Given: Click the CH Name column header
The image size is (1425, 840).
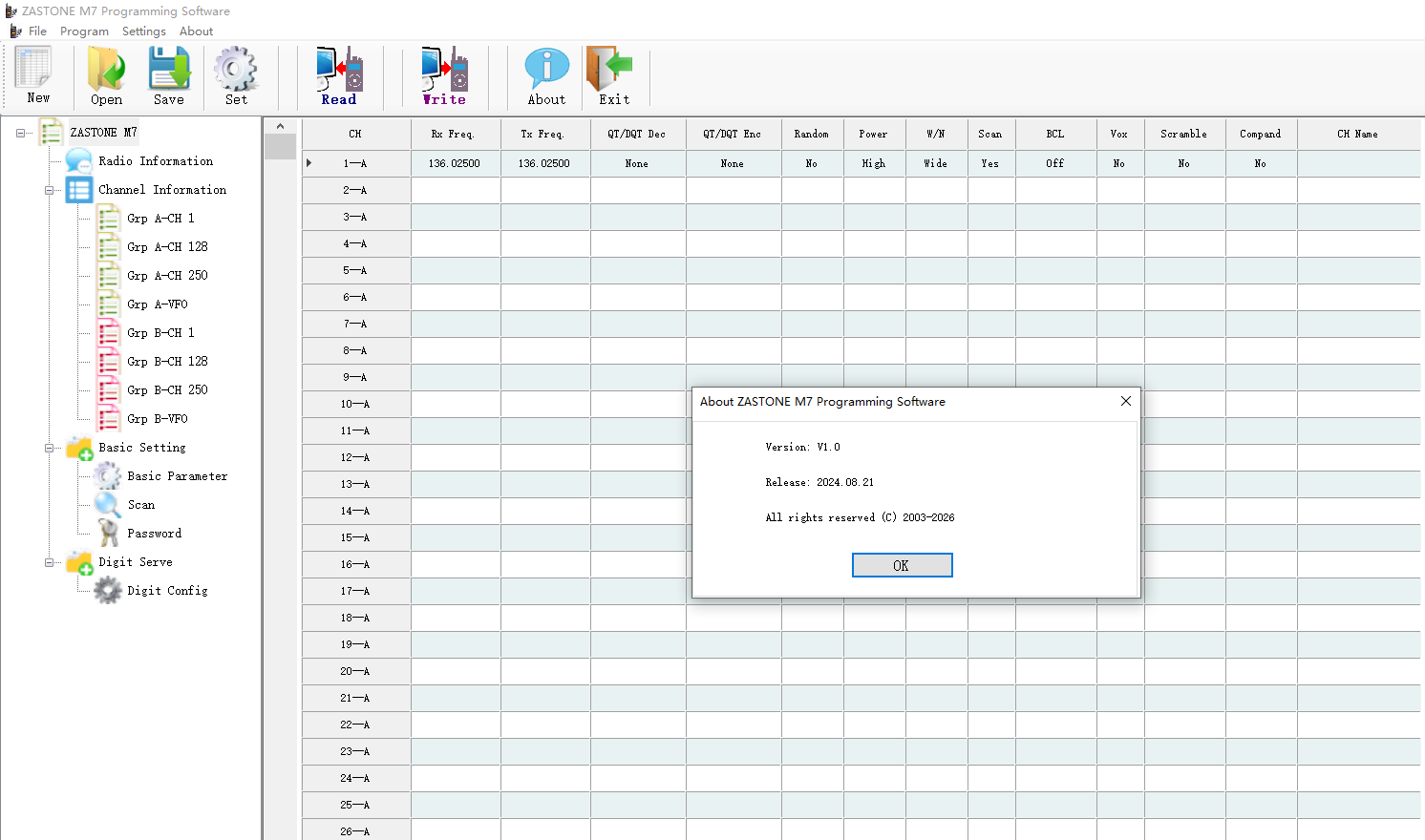Looking at the screenshot, I should [1358, 135].
